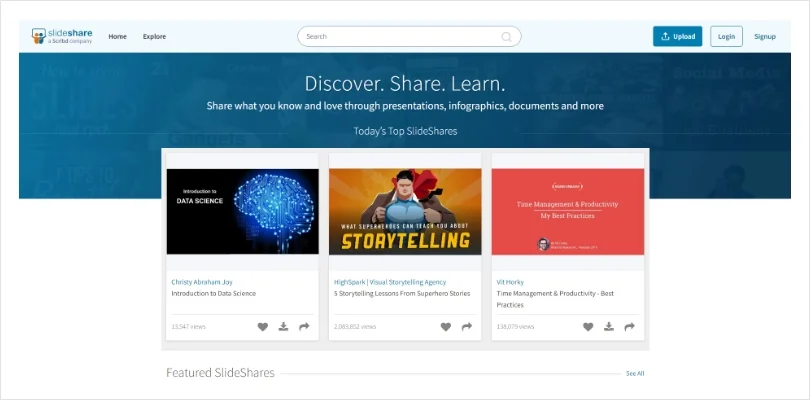Click the Upload button

677,36
